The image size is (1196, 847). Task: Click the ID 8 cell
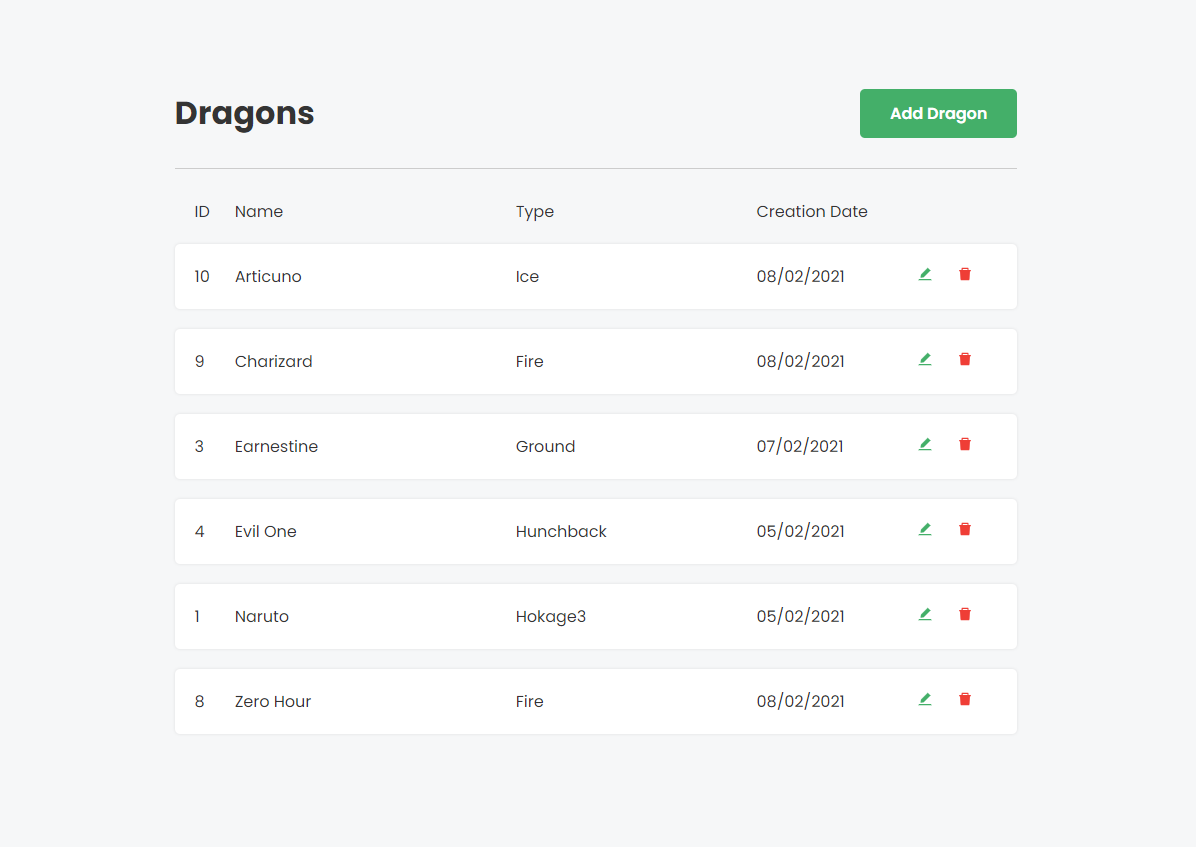point(199,701)
